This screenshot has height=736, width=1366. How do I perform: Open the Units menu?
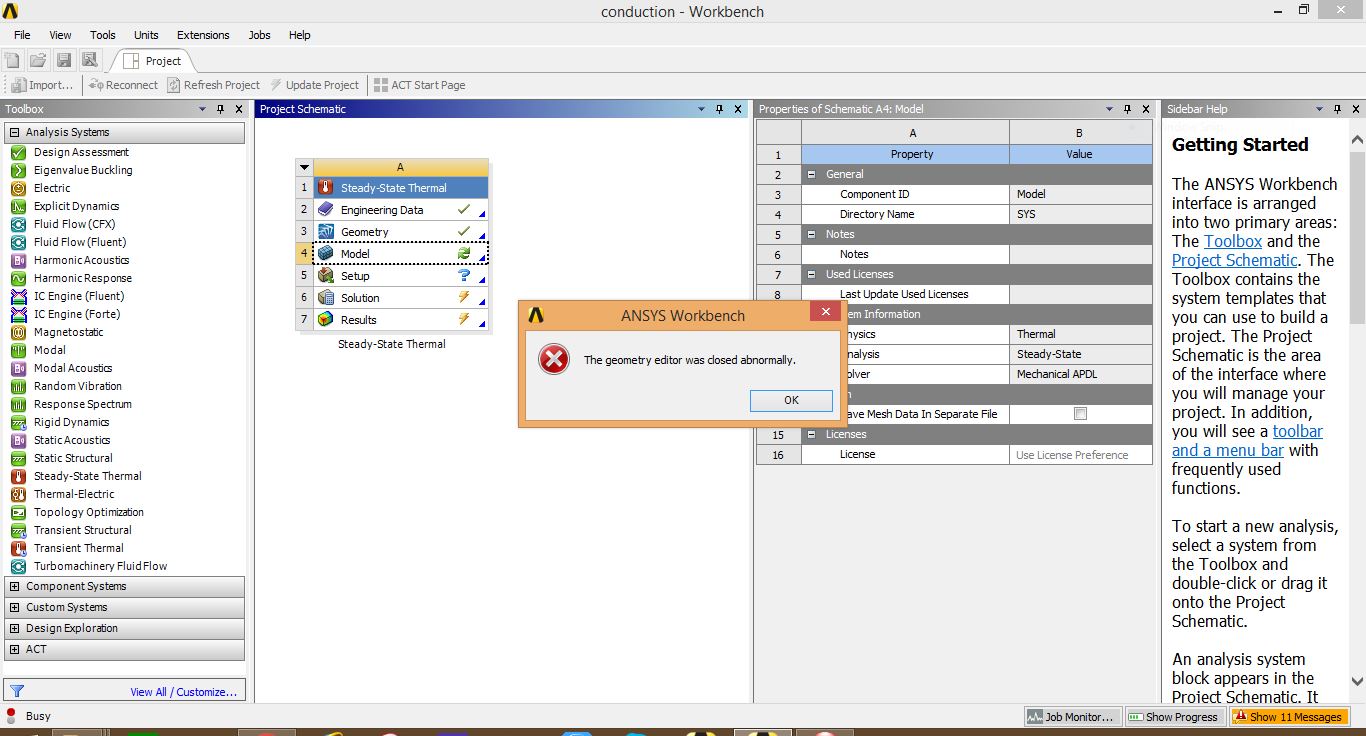146,35
